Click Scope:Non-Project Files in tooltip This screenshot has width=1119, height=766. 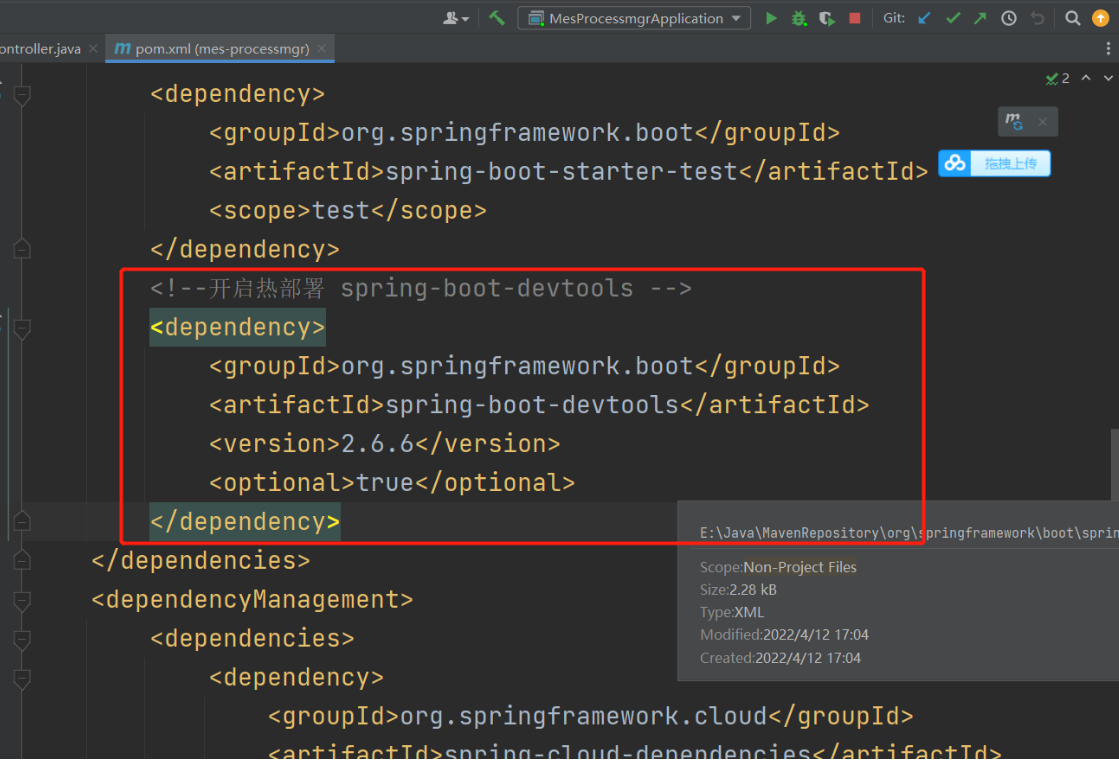coord(778,568)
